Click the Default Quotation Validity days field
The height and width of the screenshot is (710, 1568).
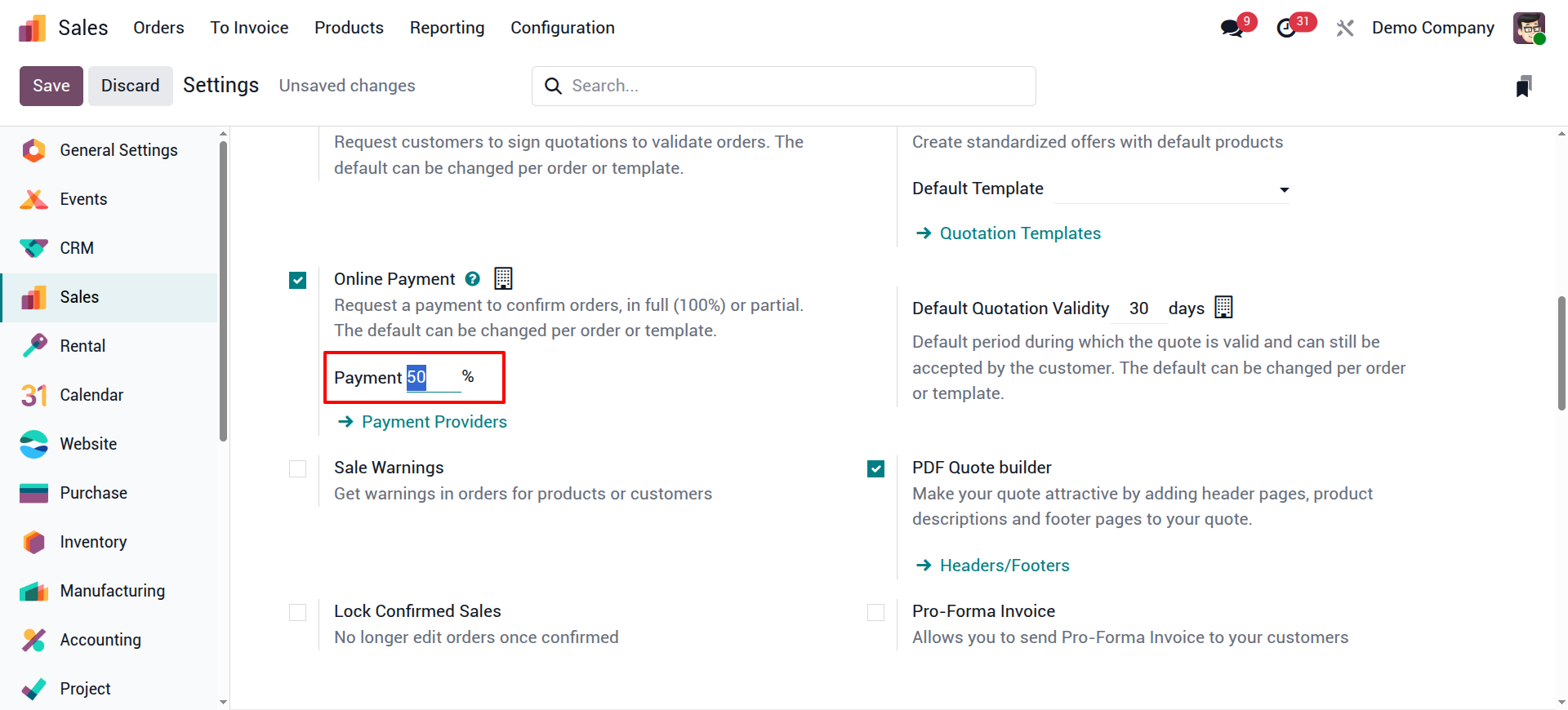tap(1138, 308)
